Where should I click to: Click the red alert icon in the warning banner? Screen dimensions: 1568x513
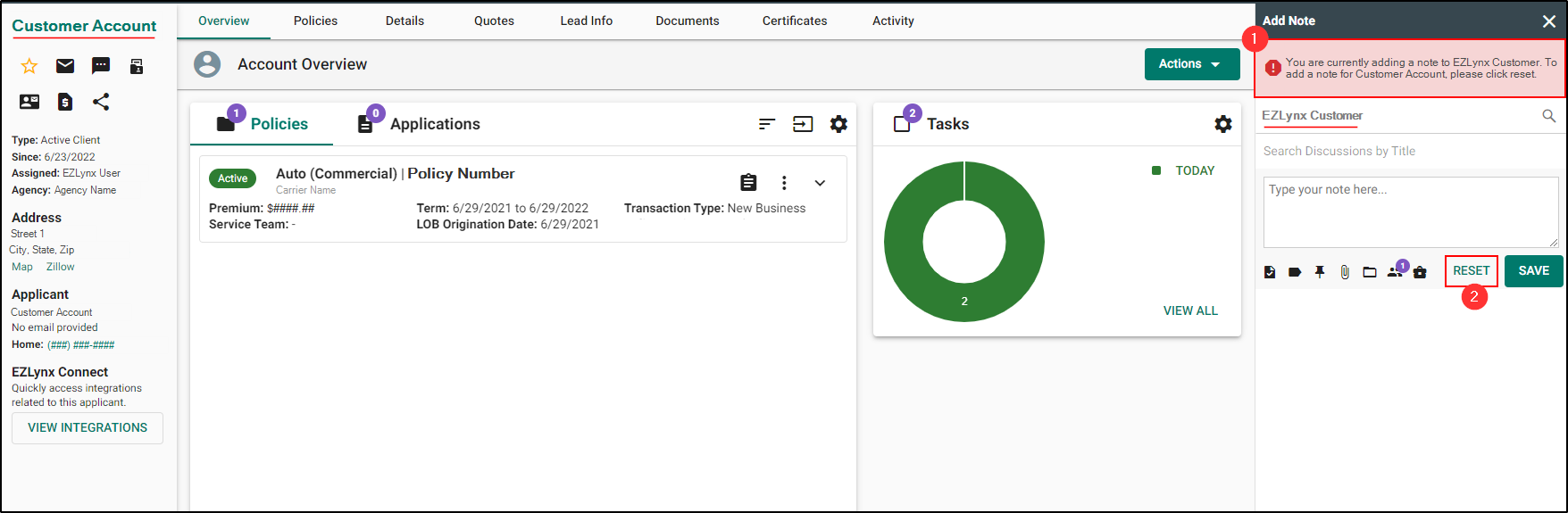[x=1273, y=68]
